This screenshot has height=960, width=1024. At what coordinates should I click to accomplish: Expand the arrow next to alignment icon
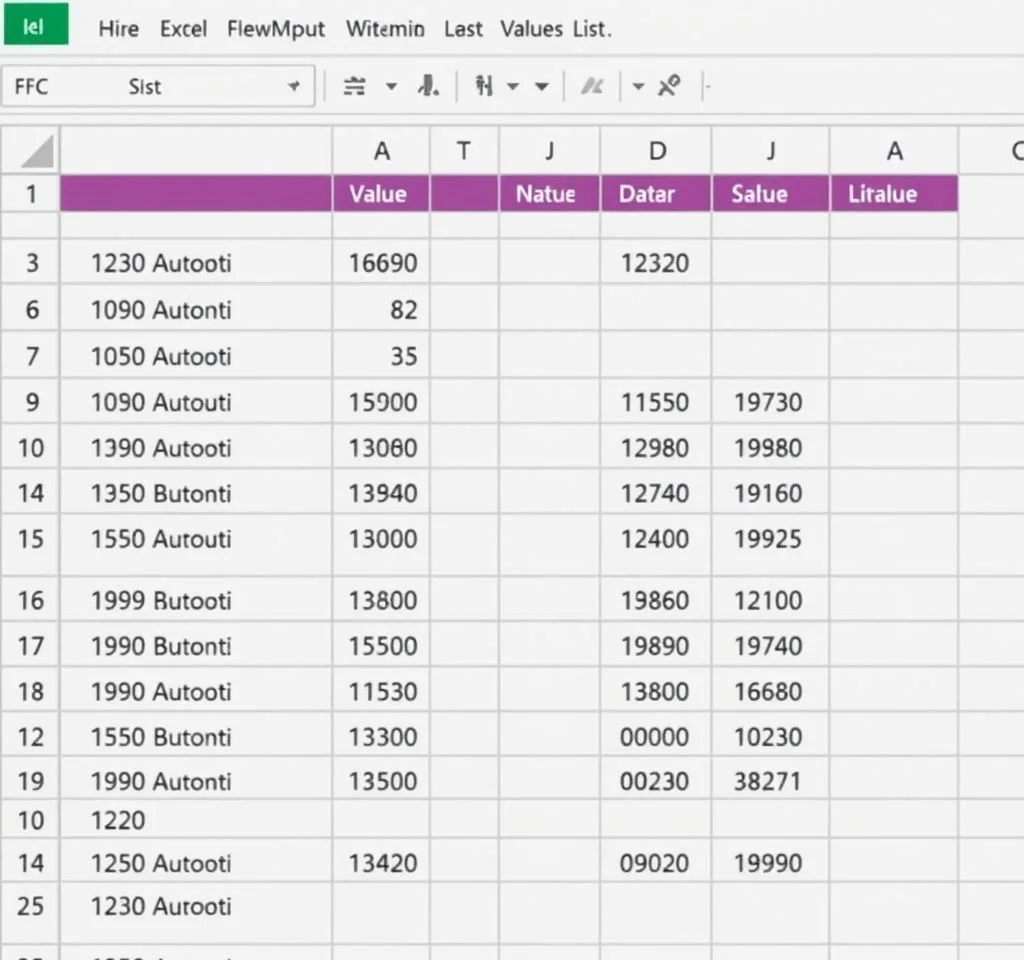pyautogui.click(x=392, y=87)
